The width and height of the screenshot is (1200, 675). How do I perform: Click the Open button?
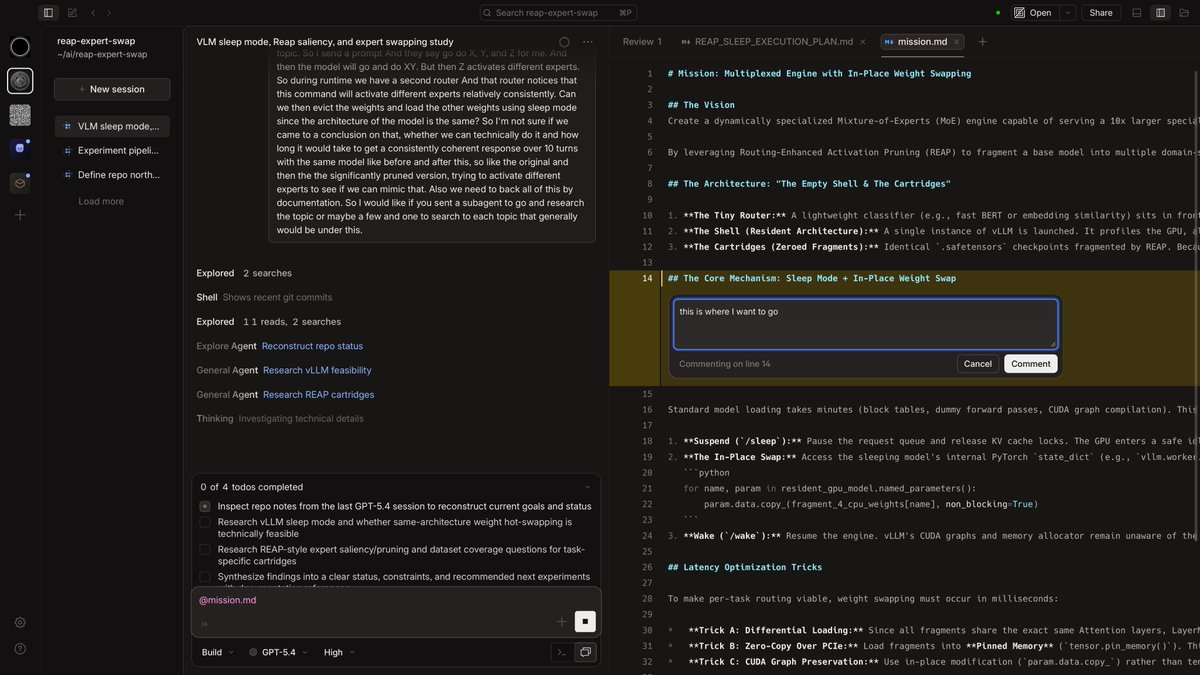[x=1033, y=13]
